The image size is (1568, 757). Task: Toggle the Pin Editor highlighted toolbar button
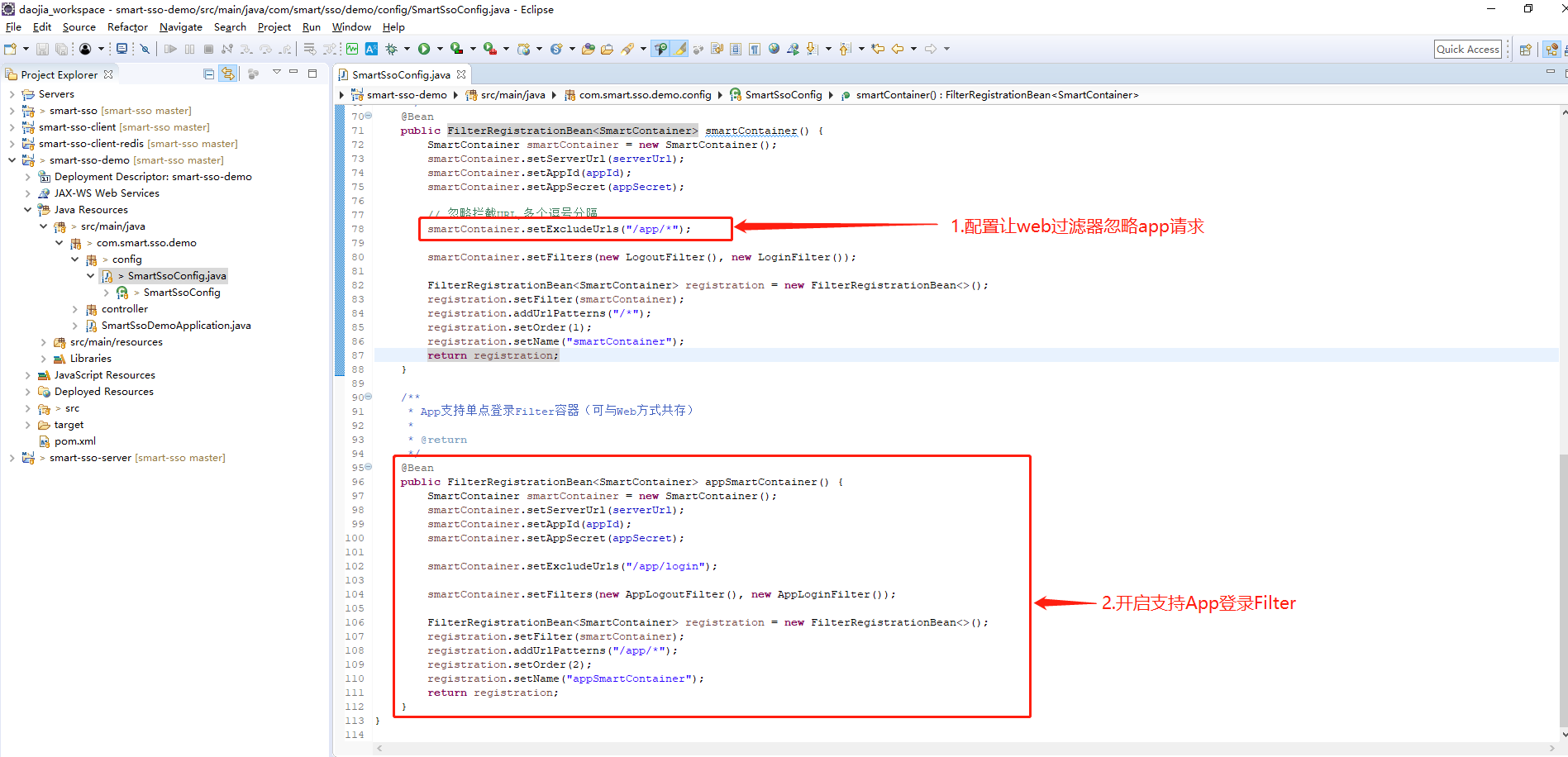(x=660, y=49)
